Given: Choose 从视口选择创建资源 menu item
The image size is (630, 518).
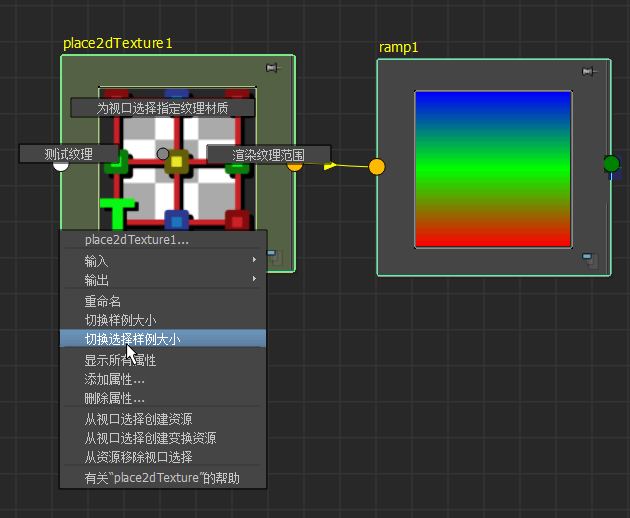Looking at the screenshot, I should point(163,419).
